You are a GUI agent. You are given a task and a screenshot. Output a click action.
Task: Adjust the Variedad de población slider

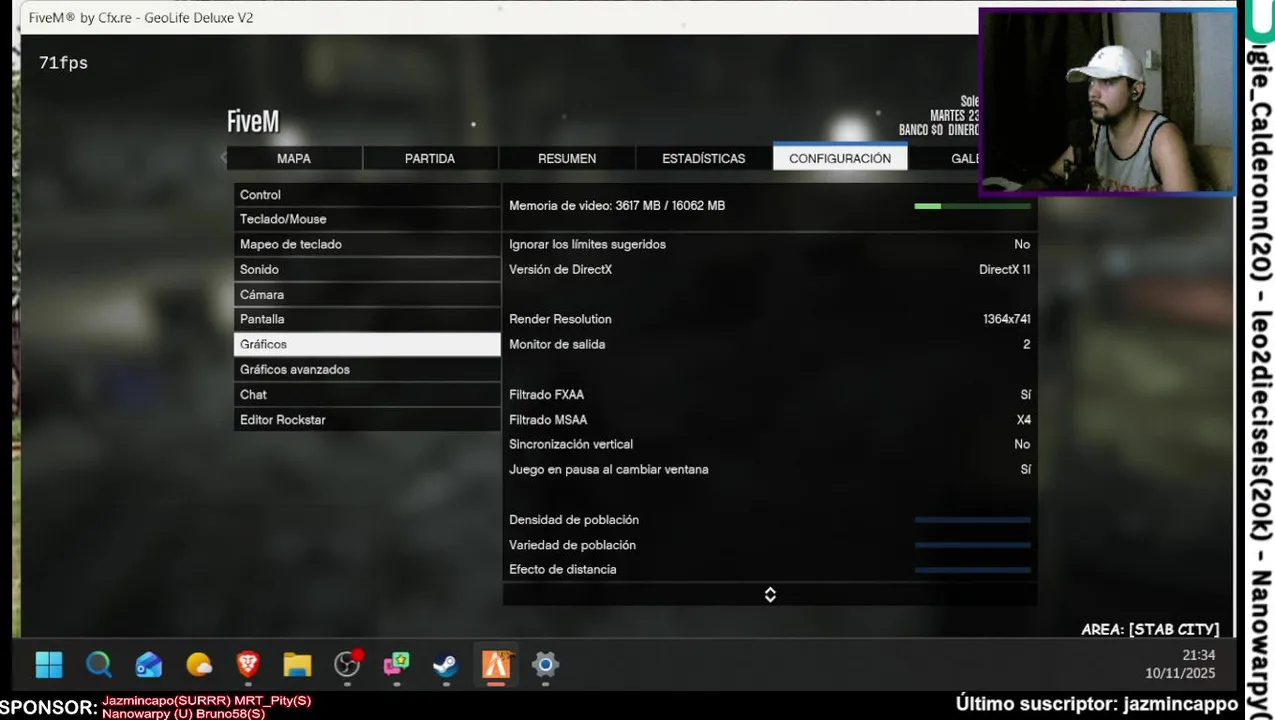tap(972, 545)
